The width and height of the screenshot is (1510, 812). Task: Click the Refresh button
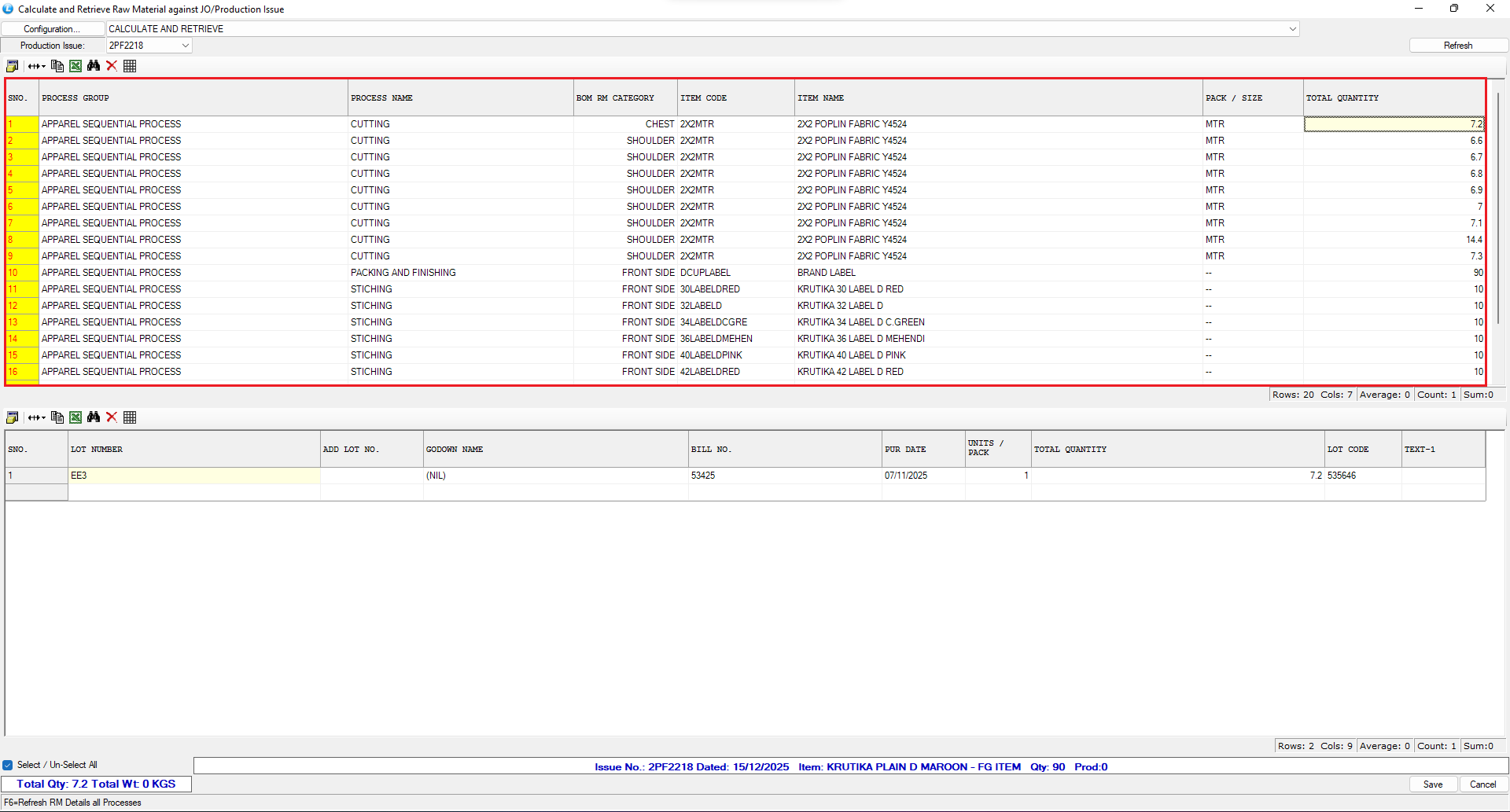pyautogui.click(x=1457, y=46)
